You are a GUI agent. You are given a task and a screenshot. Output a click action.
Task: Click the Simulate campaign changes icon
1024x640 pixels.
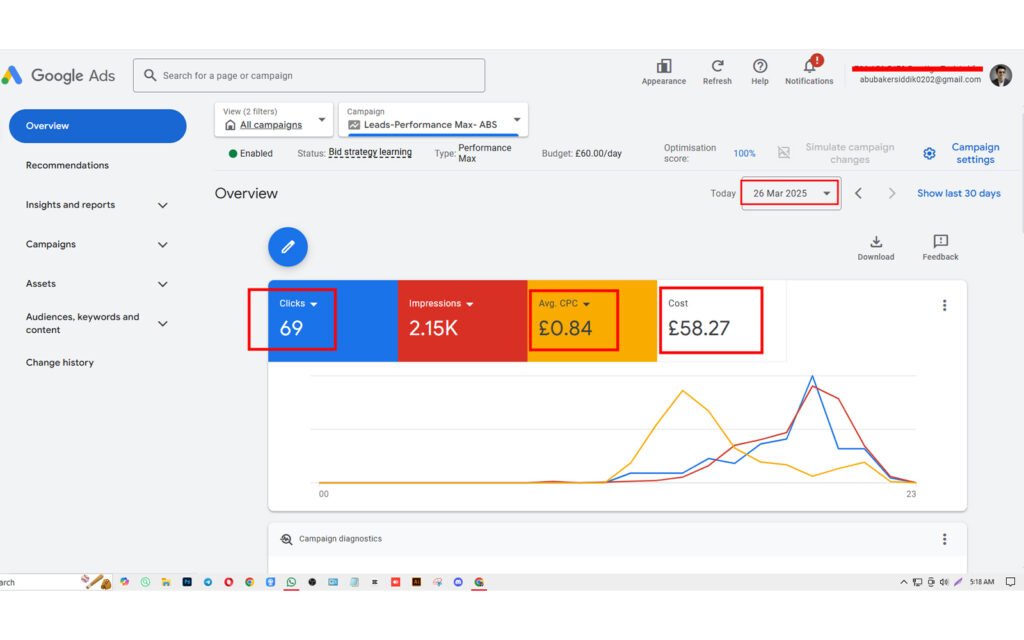(784, 153)
